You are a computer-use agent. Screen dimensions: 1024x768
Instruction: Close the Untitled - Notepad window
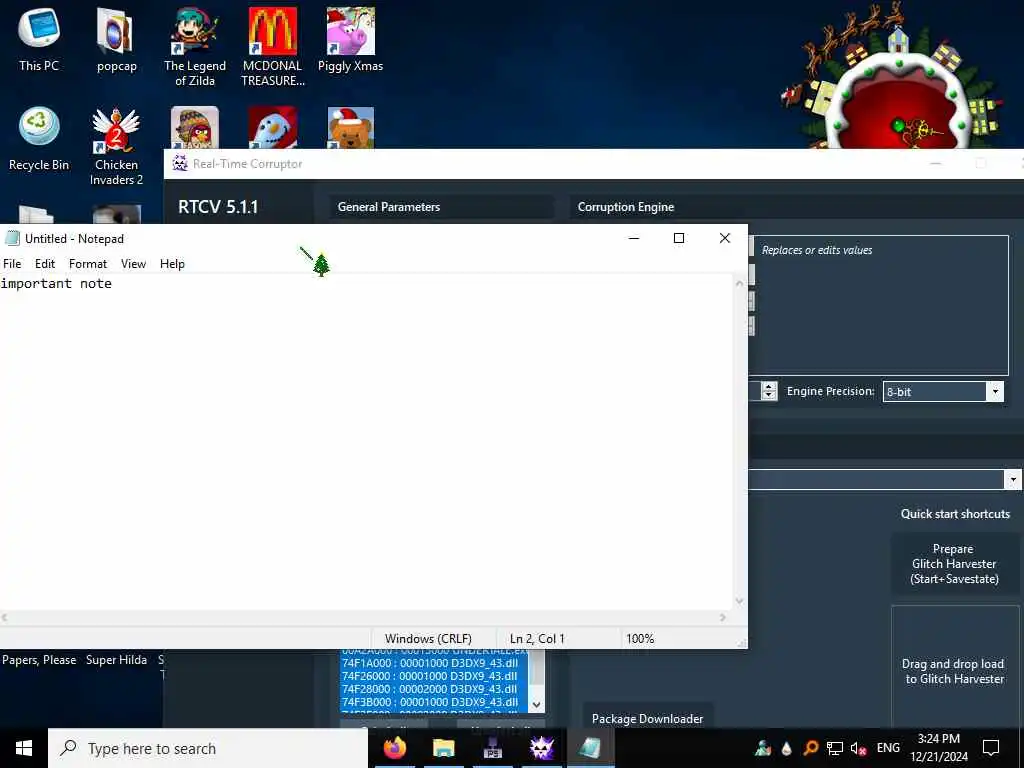tap(725, 238)
